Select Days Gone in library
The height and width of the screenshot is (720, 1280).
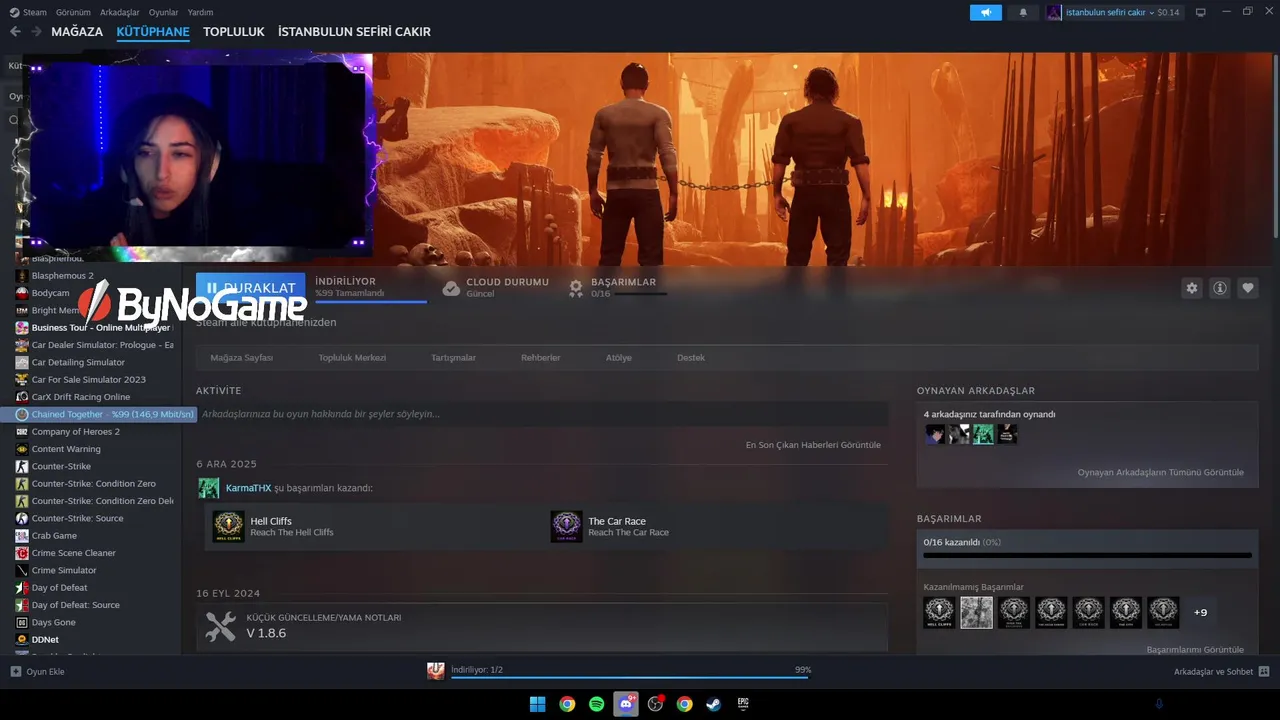pos(53,622)
